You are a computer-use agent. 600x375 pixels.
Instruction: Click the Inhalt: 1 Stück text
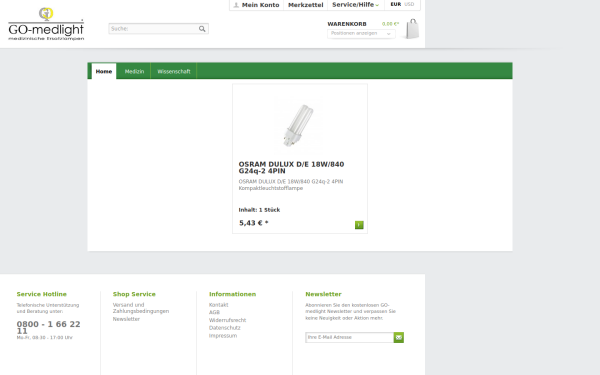pyautogui.click(x=259, y=210)
